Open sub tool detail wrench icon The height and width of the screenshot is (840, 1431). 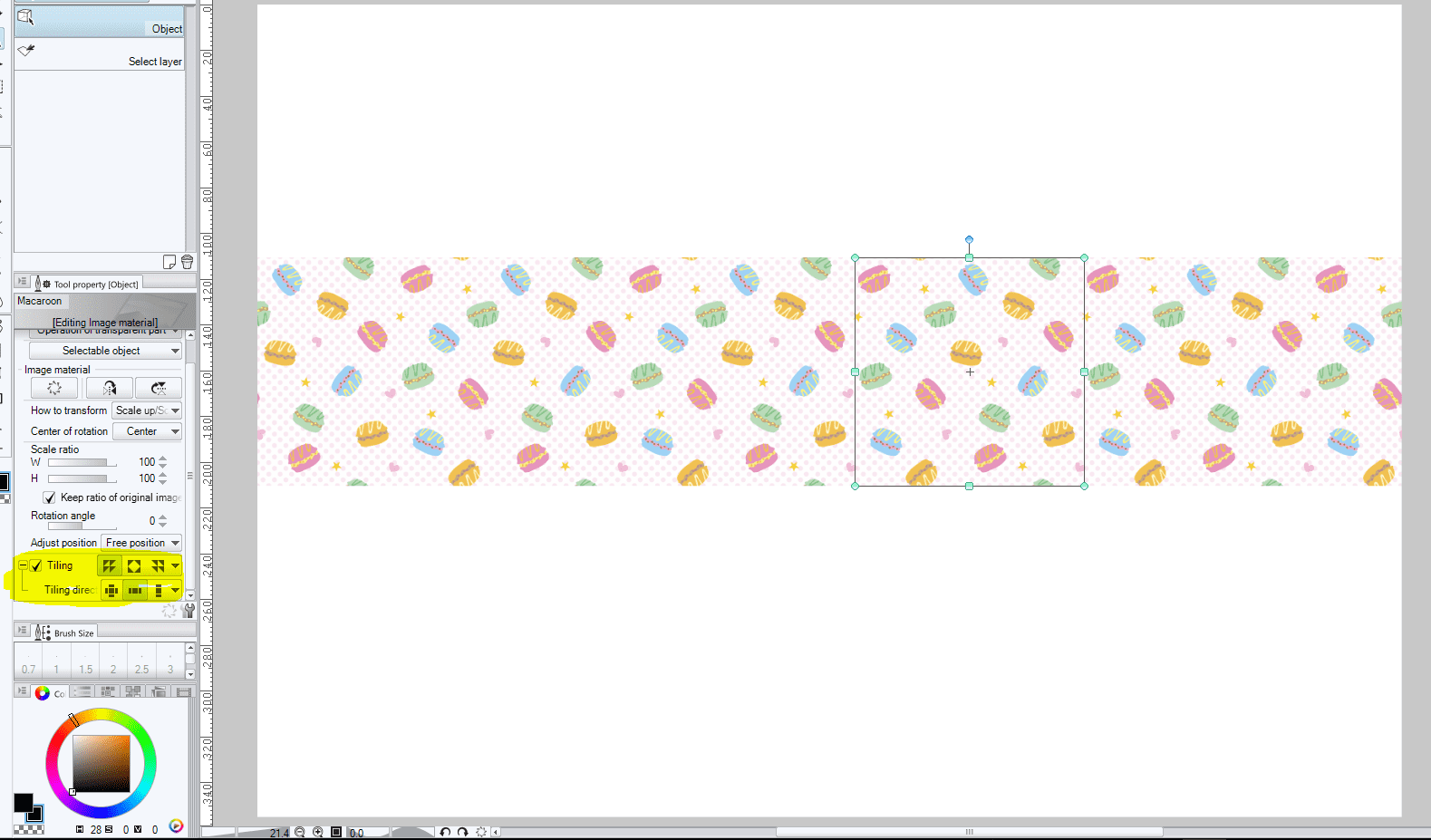(189, 611)
